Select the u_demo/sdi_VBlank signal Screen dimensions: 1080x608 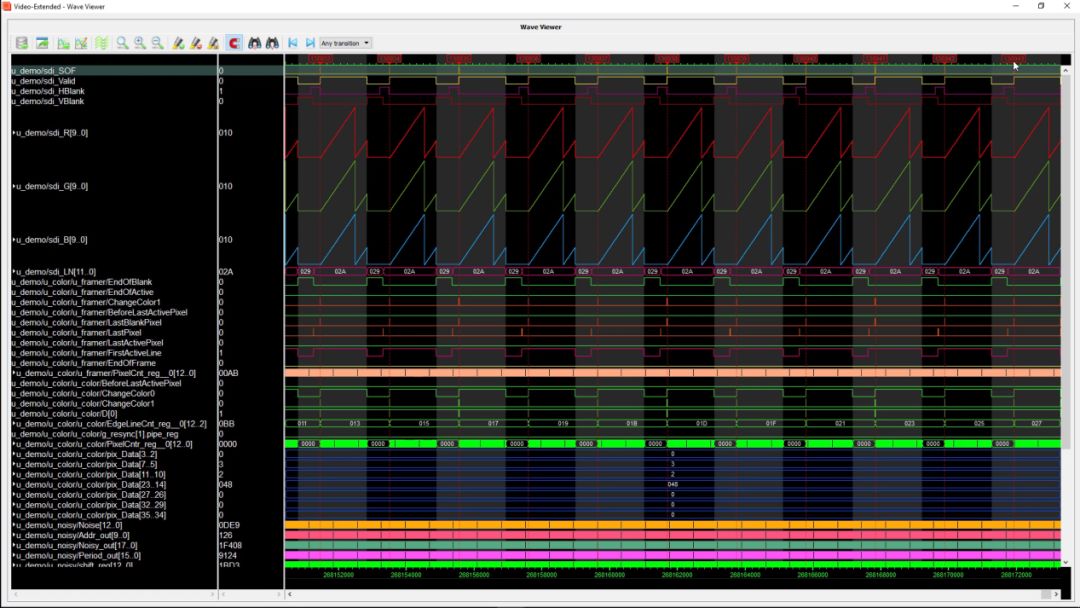(x=48, y=101)
